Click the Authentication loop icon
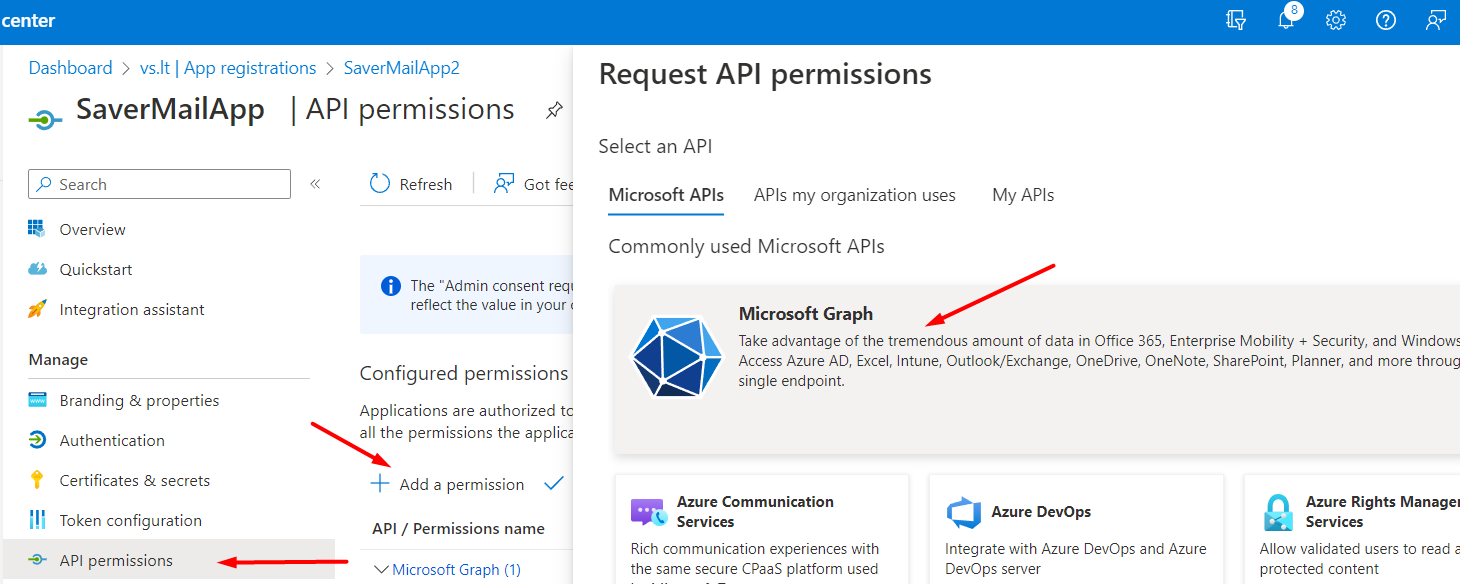 click(x=37, y=440)
